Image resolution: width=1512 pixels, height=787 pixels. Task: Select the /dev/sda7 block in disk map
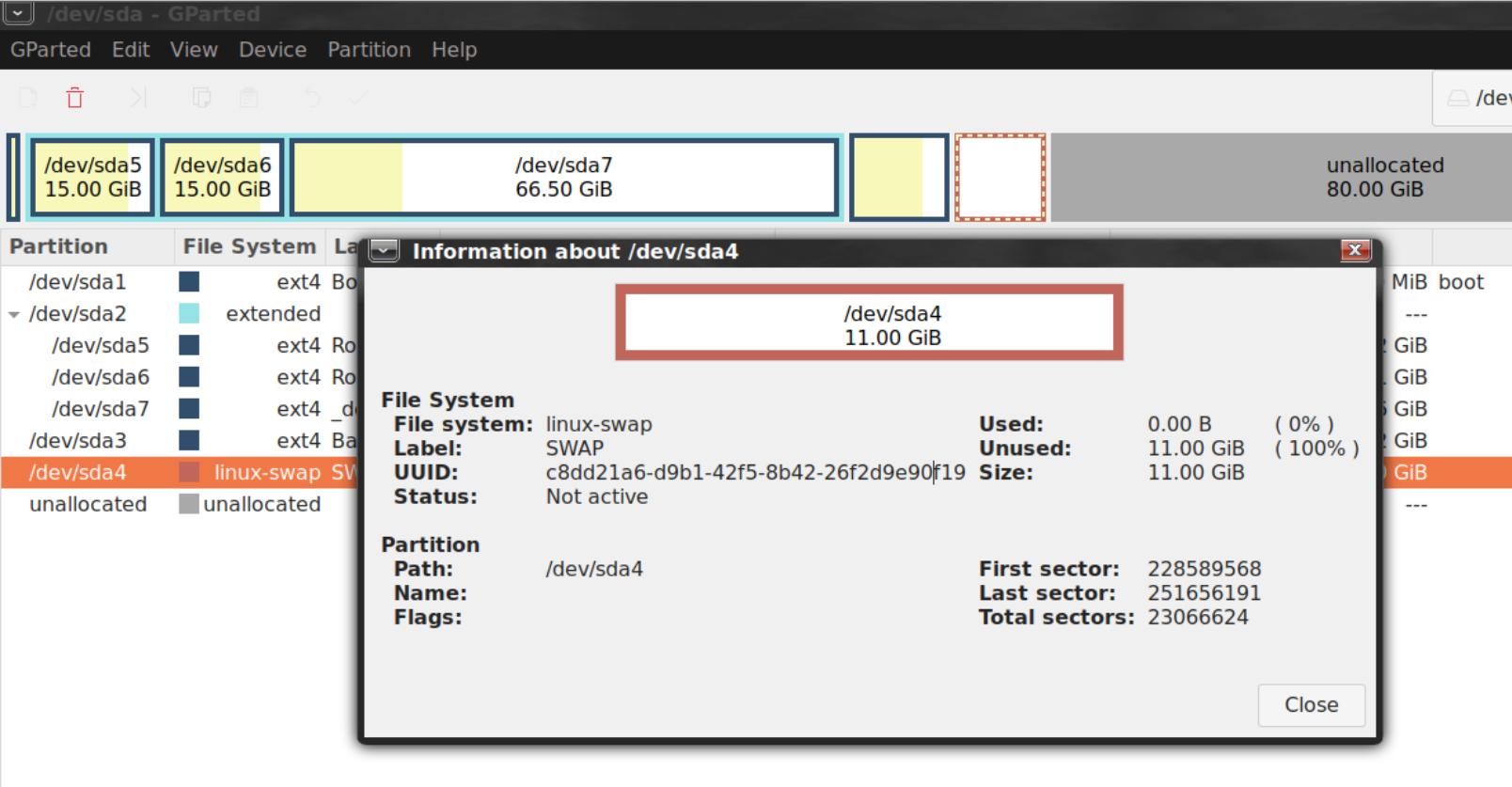(563, 177)
